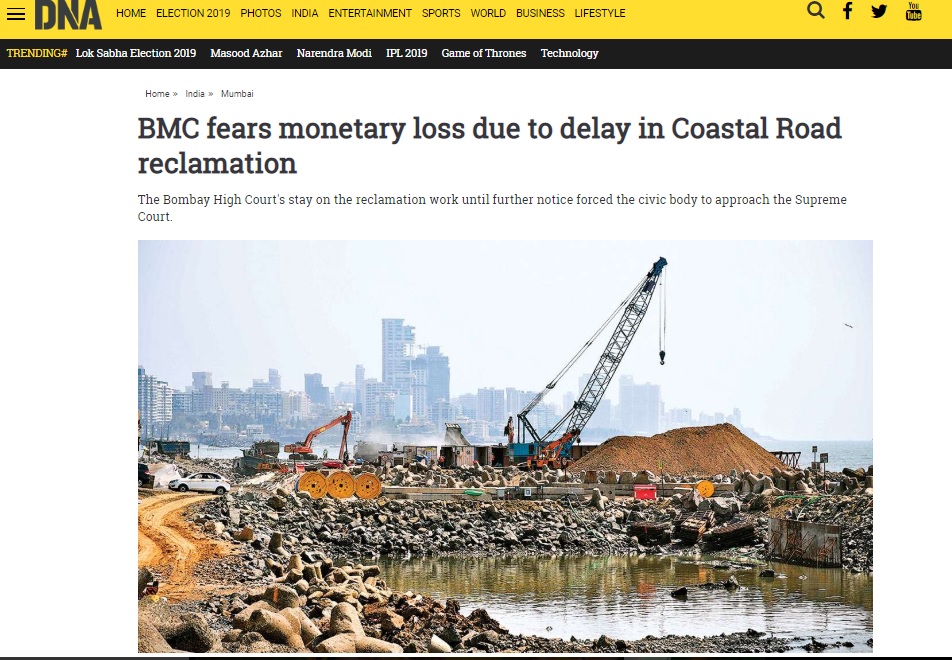Image resolution: width=952 pixels, height=660 pixels.
Task: Click the India breadcrumb link
Action: tap(195, 94)
